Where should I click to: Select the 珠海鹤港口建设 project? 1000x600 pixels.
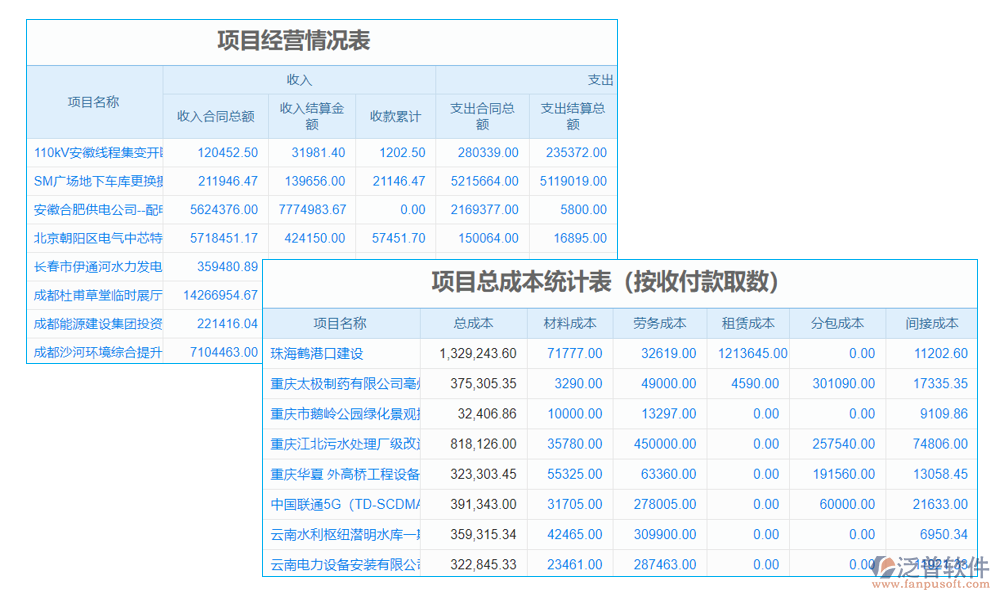(x=322, y=353)
